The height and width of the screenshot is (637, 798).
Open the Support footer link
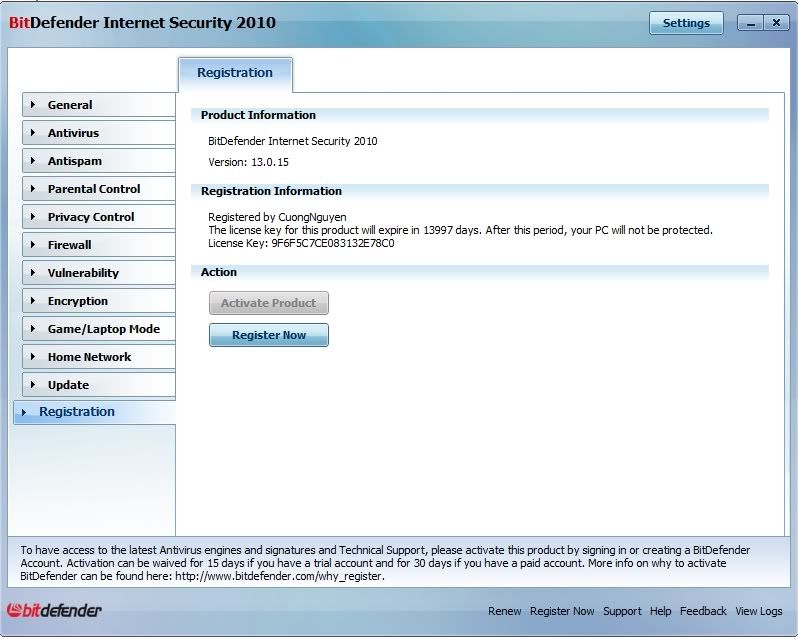tap(622, 611)
